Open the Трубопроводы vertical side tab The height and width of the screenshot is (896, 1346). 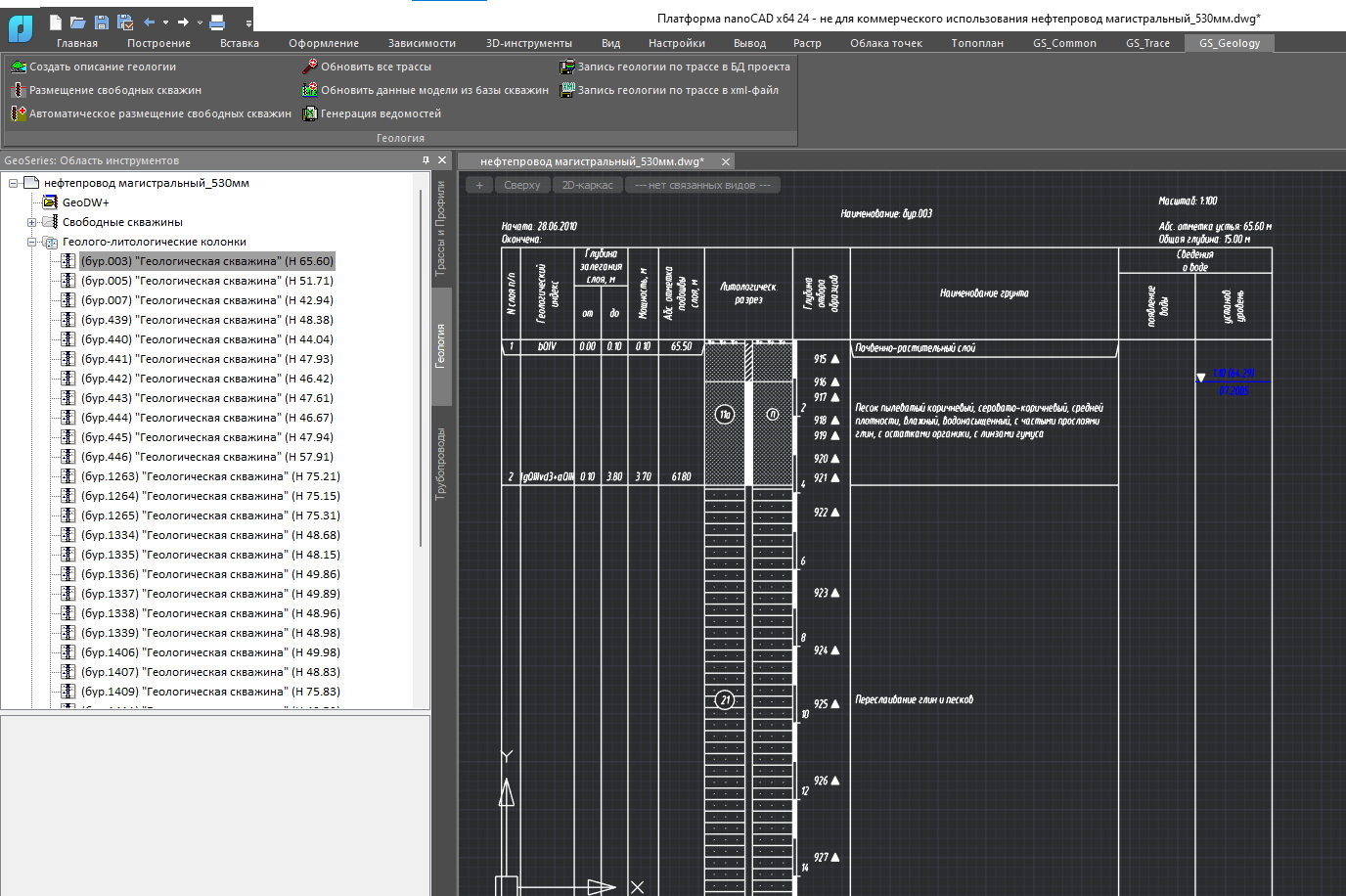click(x=441, y=464)
